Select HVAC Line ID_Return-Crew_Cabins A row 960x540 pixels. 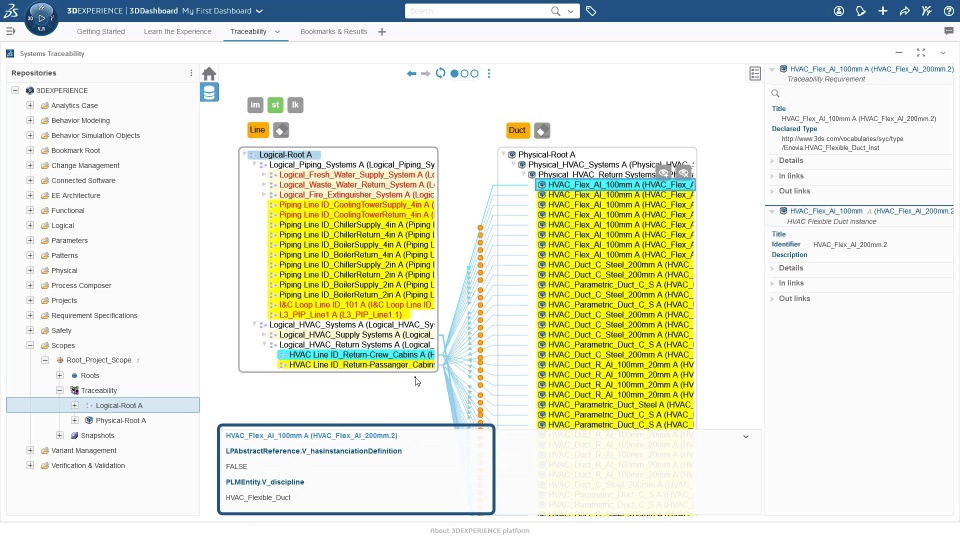pos(356,354)
